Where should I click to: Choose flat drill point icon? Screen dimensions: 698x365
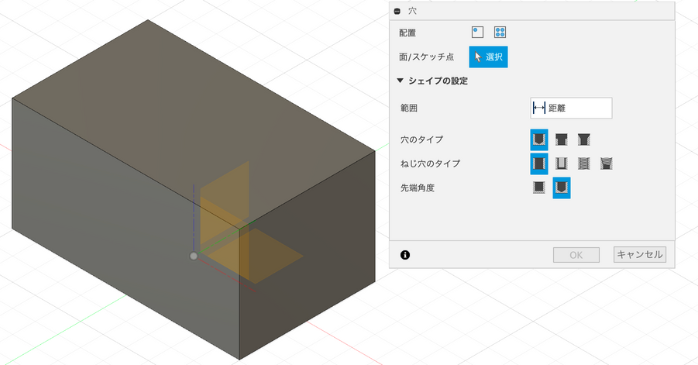click(539, 187)
